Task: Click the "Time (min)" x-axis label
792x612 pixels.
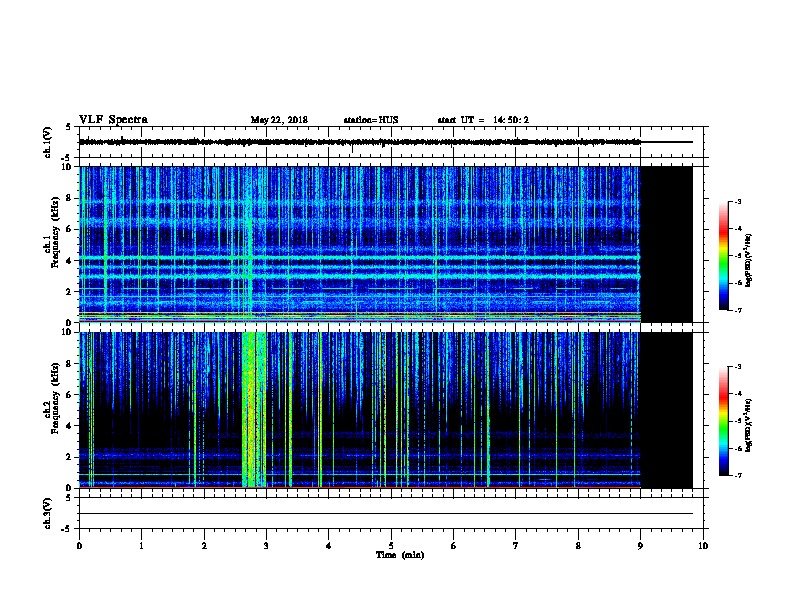Action: tap(400, 555)
